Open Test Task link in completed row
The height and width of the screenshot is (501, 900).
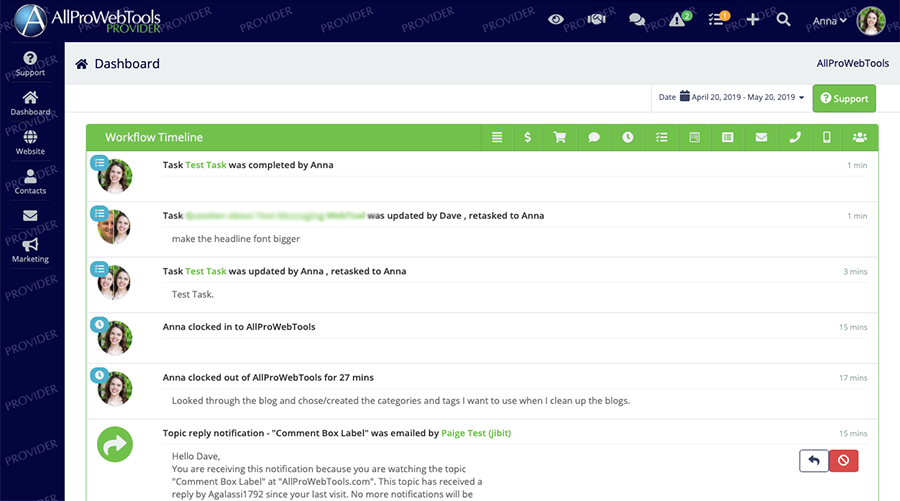point(205,165)
